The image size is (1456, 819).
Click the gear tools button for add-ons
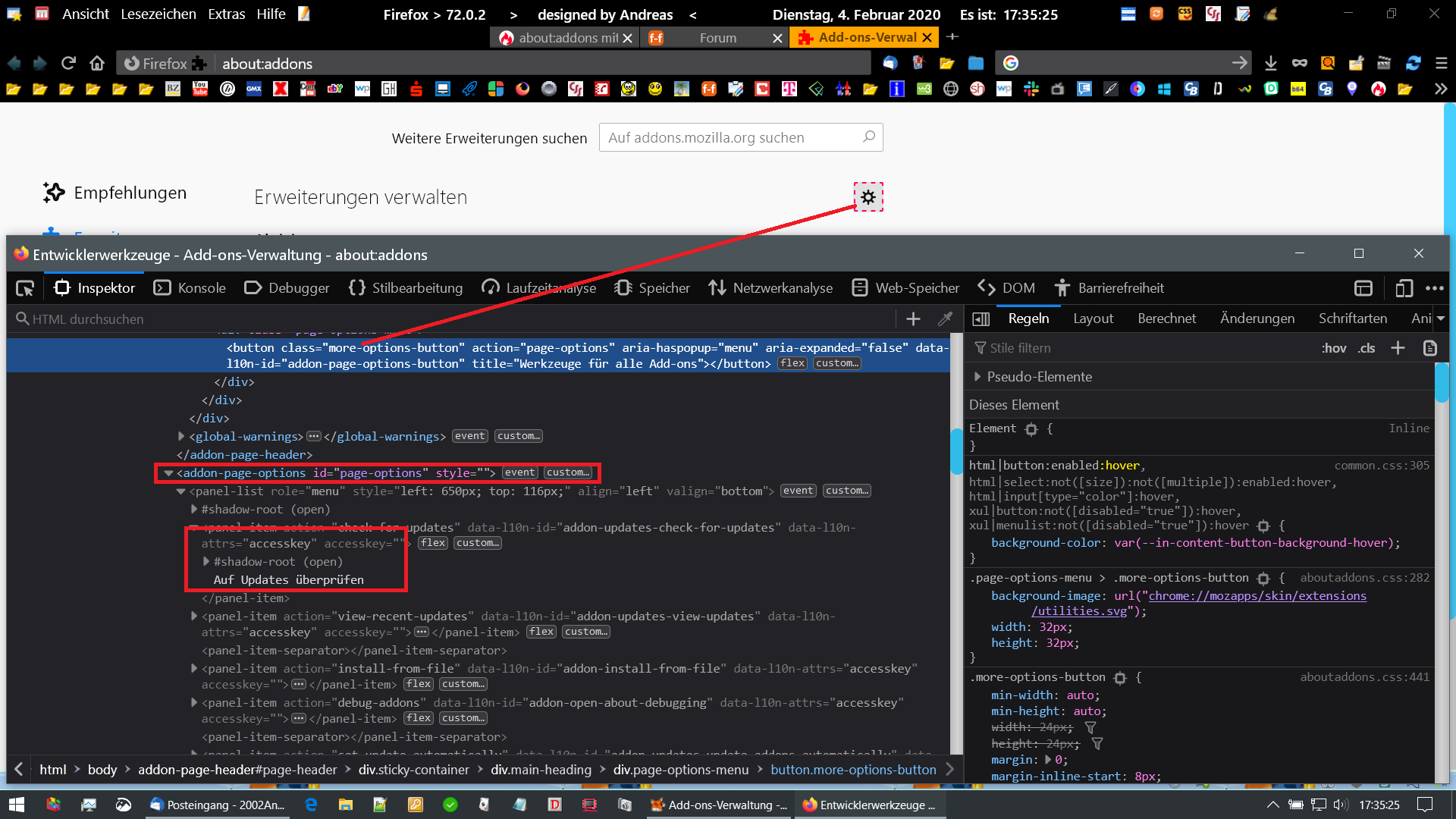(868, 197)
